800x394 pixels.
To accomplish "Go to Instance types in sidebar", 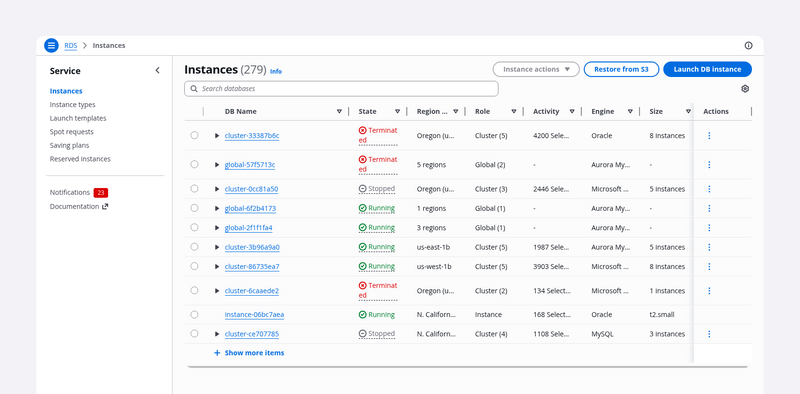I will click(72, 105).
